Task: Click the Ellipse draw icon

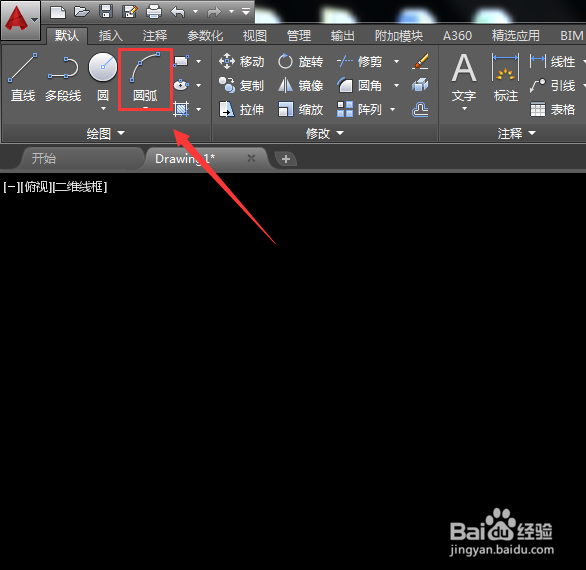Action: tap(181, 85)
